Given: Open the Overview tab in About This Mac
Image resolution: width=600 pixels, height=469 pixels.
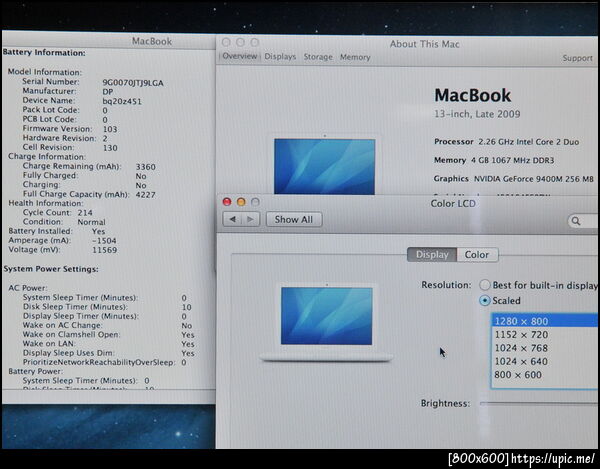Looking at the screenshot, I should (x=240, y=56).
